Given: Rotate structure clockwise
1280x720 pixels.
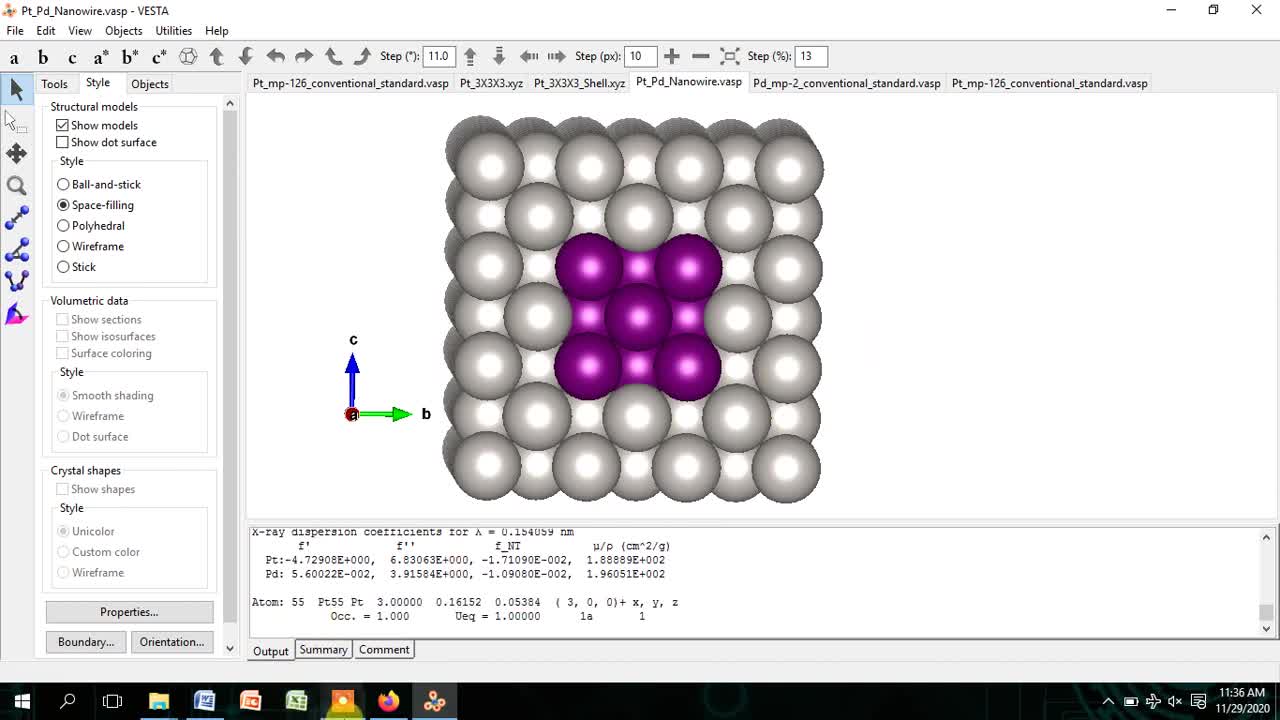Looking at the screenshot, I should pyautogui.click(x=362, y=57).
